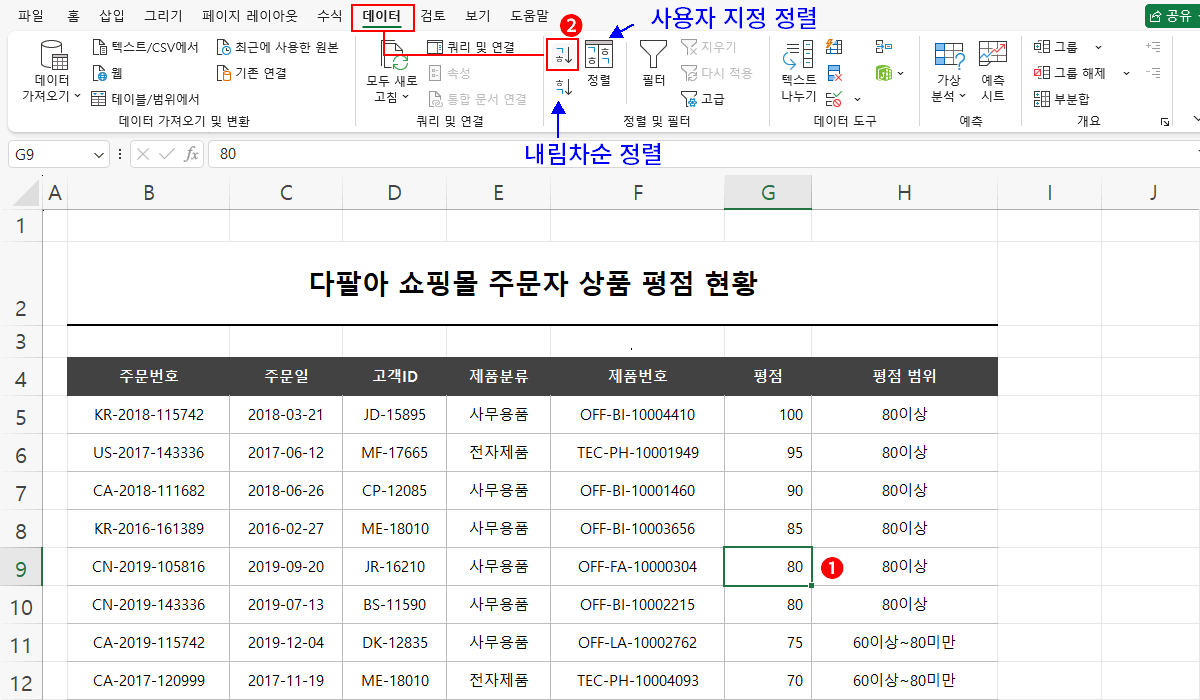Image resolution: width=1200 pixels, height=700 pixels.
Task: Select all cells with corner triangle
Action: click(x=26, y=194)
